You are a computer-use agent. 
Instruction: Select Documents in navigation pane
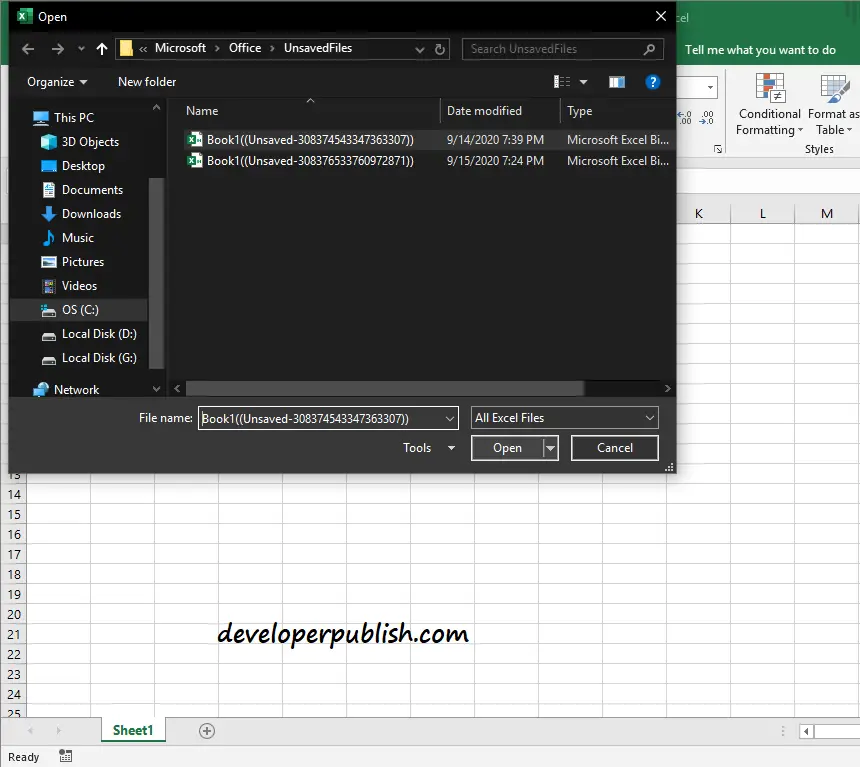click(92, 190)
